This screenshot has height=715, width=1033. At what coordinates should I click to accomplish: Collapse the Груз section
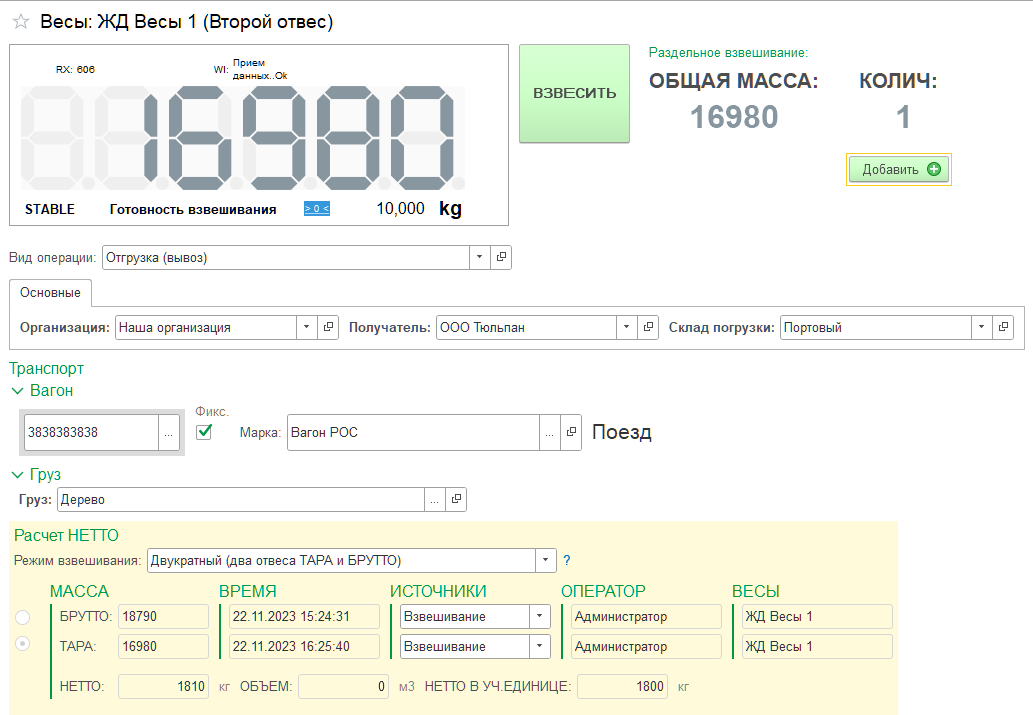[17, 475]
